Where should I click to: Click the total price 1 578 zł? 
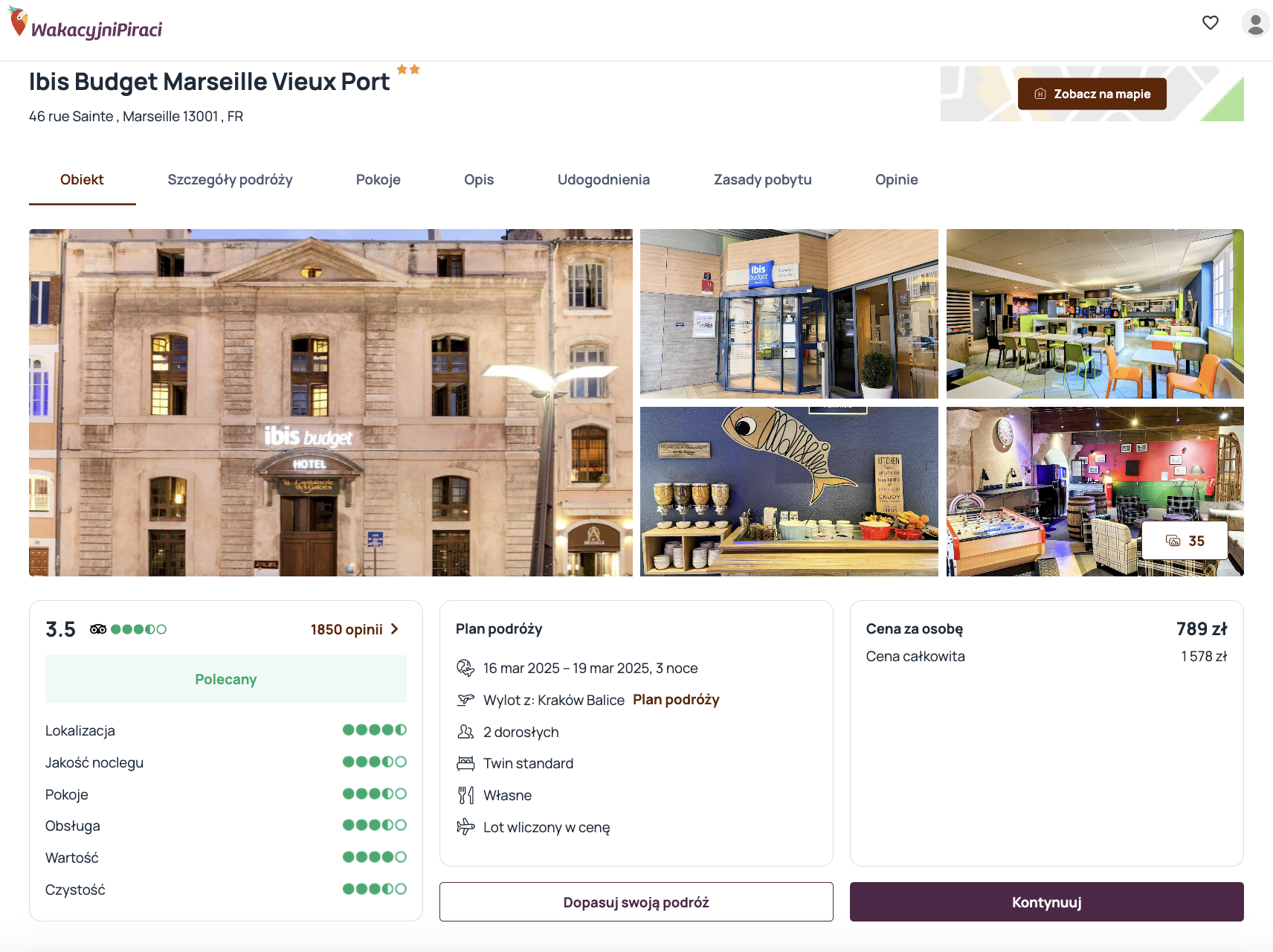click(1204, 656)
